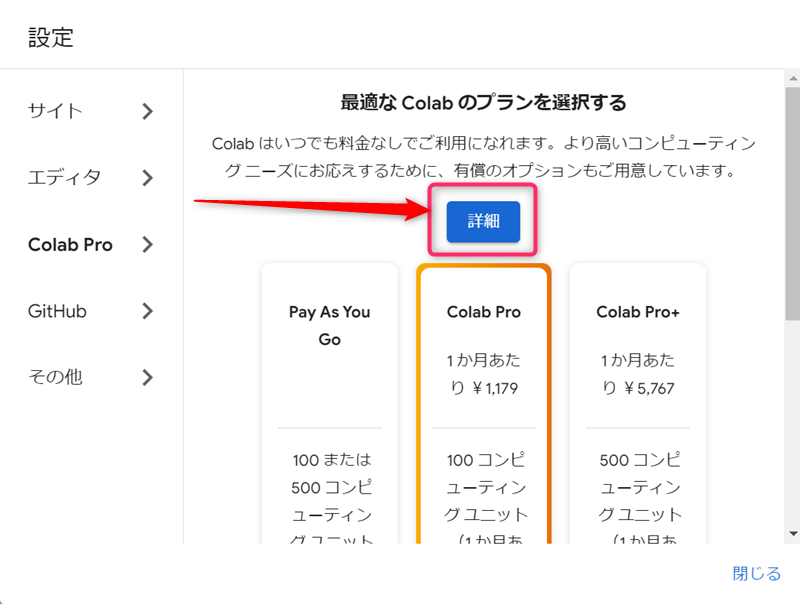The width and height of the screenshot is (800, 604).
Task: Open the Colab Pro settings category
Action: click(x=70, y=244)
